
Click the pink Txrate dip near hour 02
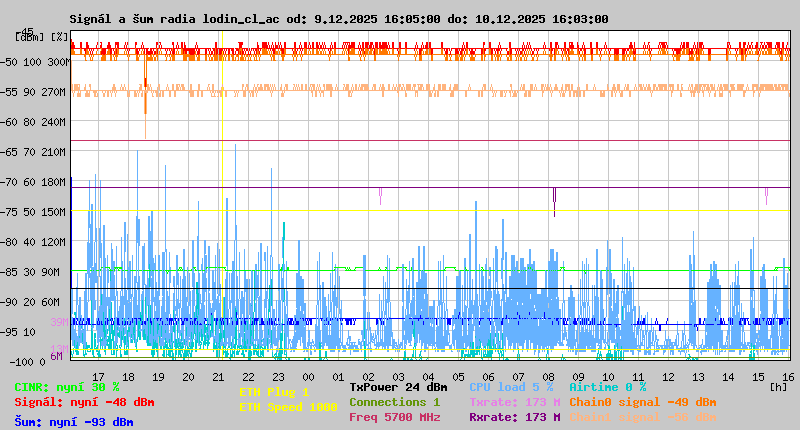[x=380, y=196]
